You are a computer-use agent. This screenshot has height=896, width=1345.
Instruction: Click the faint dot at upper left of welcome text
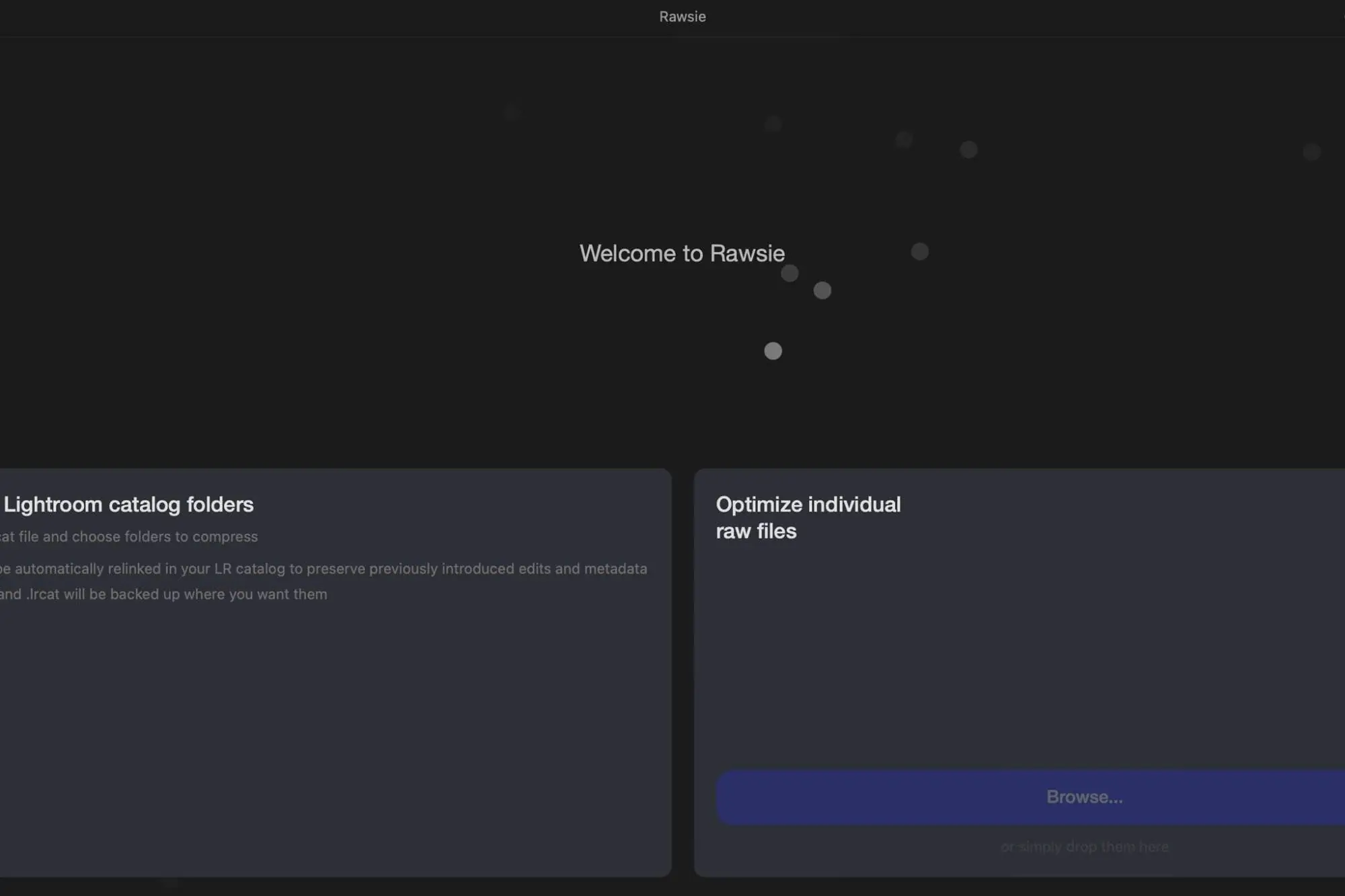[511, 112]
